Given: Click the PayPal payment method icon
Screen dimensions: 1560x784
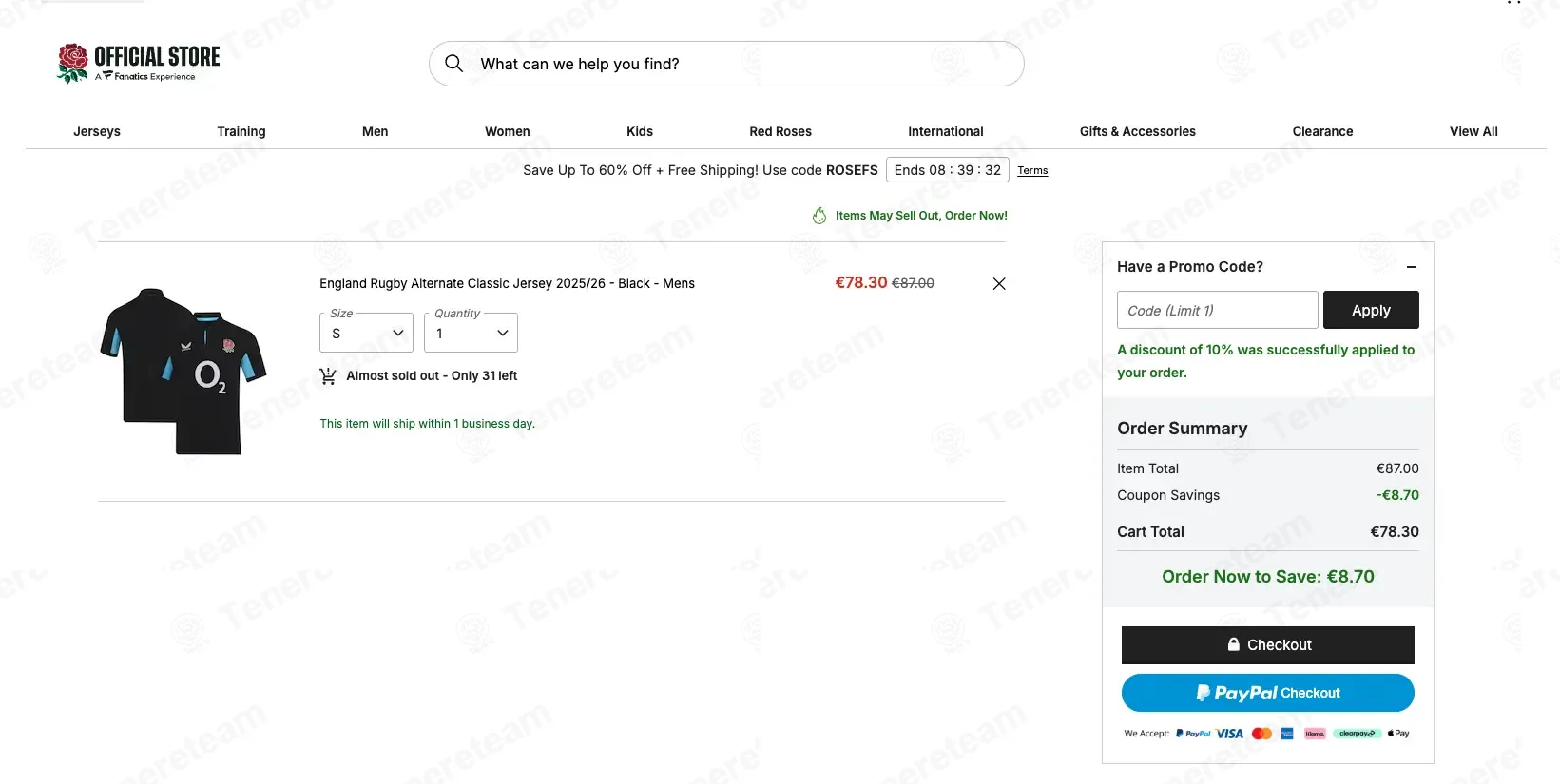Looking at the screenshot, I should click(1193, 734).
